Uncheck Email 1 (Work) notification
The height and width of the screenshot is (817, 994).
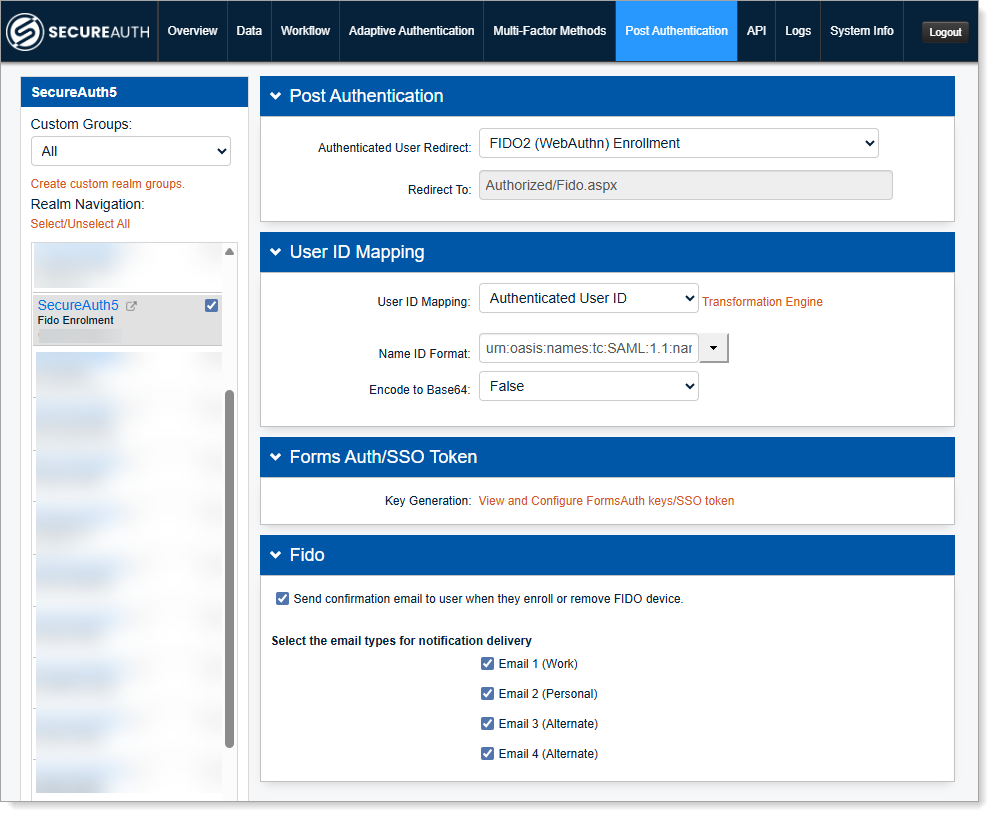(x=487, y=664)
